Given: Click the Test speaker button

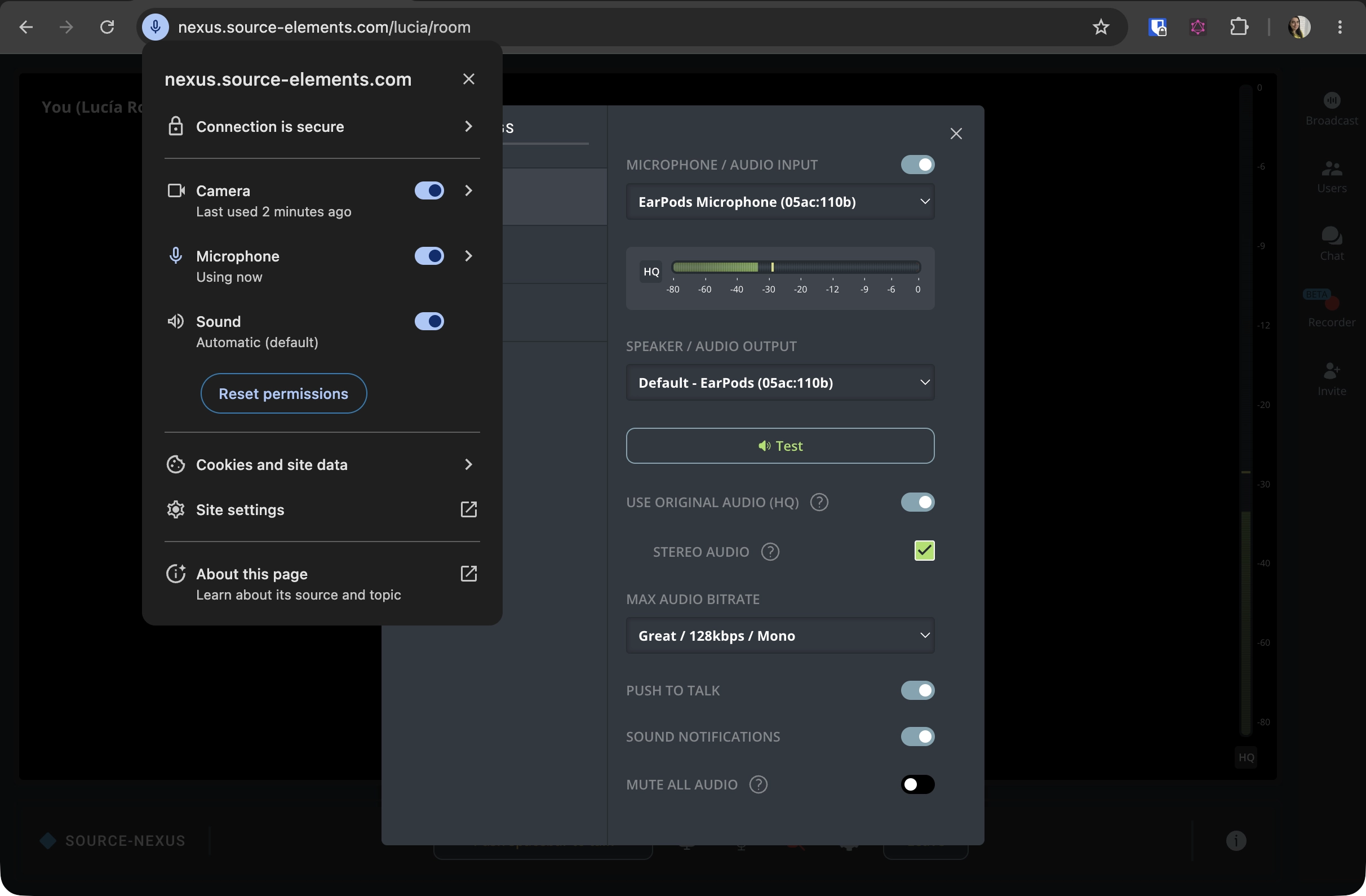Looking at the screenshot, I should 780,446.
